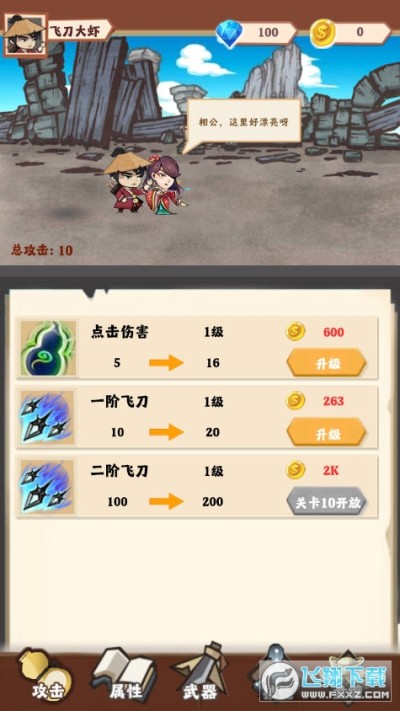Upgrade 点击伤害 with the 升级 button

[x=327, y=363]
